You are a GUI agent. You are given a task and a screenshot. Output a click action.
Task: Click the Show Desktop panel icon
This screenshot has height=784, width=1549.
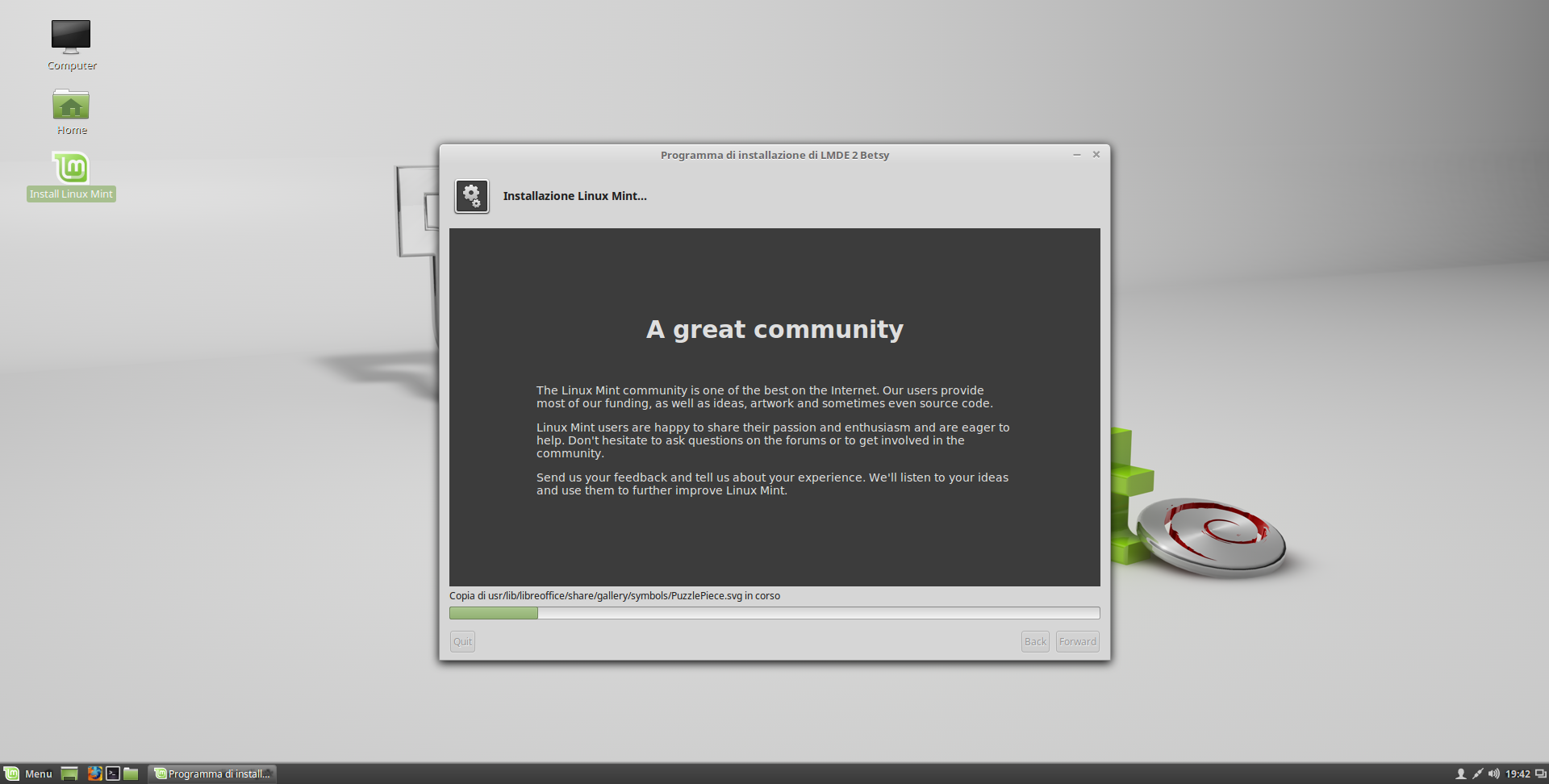click(69, 774)
